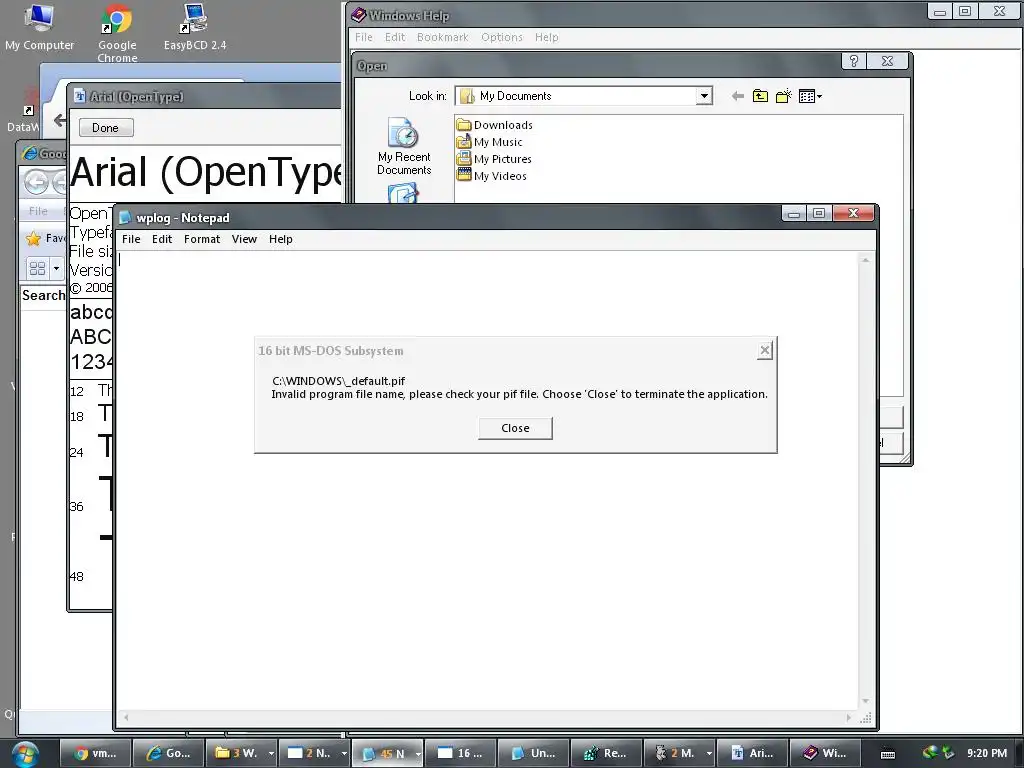Open EasyBCD 2.4 desktop shortcut
1024x768 pixels.
(195, 27)
